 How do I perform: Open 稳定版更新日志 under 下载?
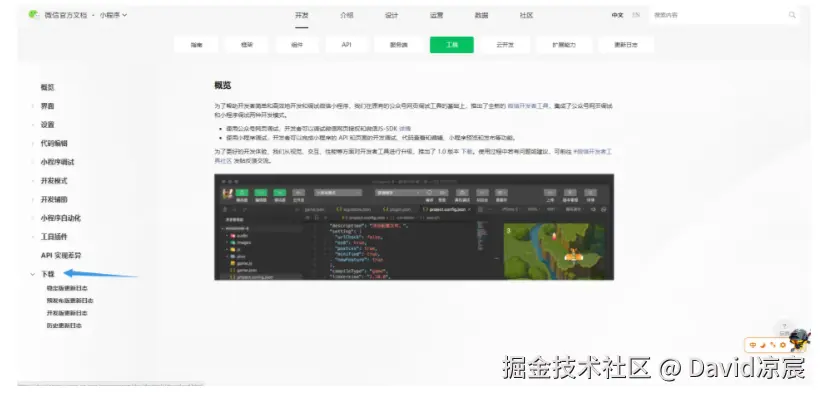pyautogui.click(x=67, y=288)
